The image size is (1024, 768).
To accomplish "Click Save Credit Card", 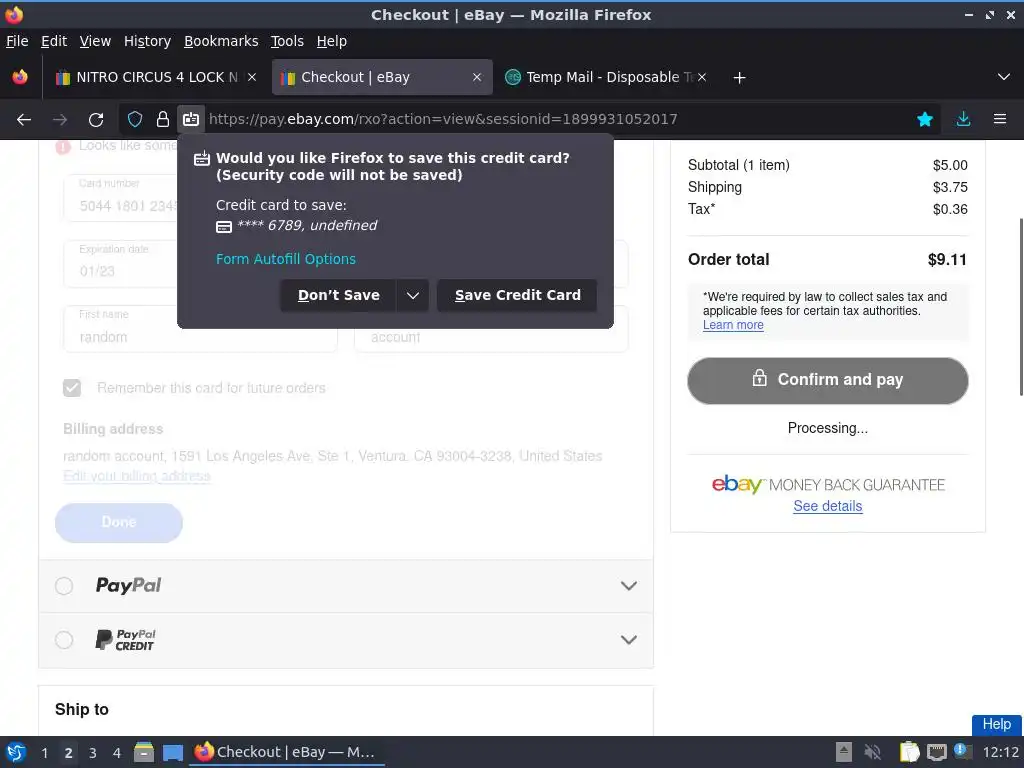I will click(517, 295).
